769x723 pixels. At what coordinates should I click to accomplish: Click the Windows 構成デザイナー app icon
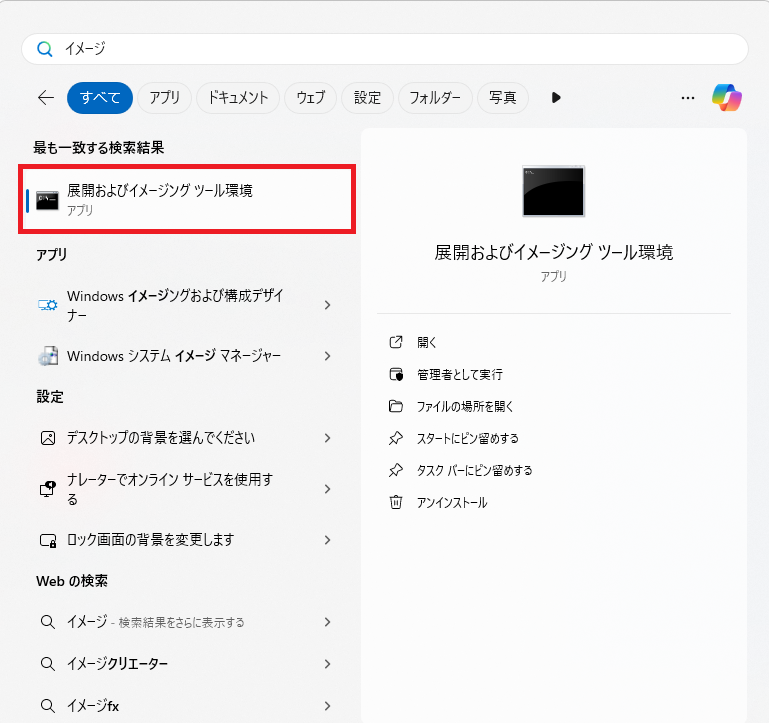pos(48,305)
